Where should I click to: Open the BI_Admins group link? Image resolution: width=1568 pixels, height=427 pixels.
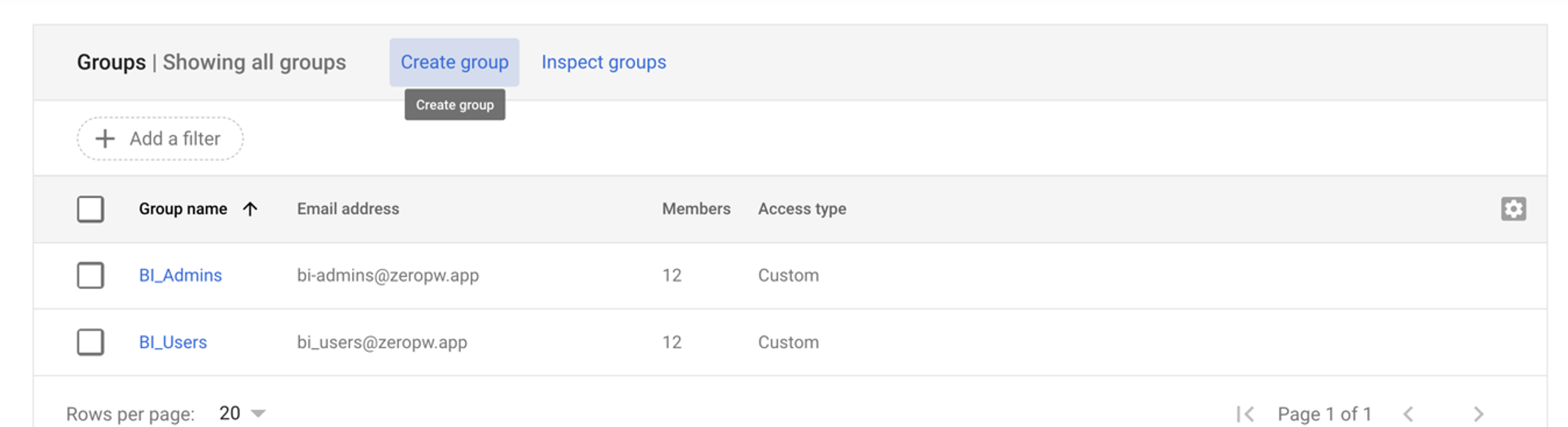(x=180, y=276)
